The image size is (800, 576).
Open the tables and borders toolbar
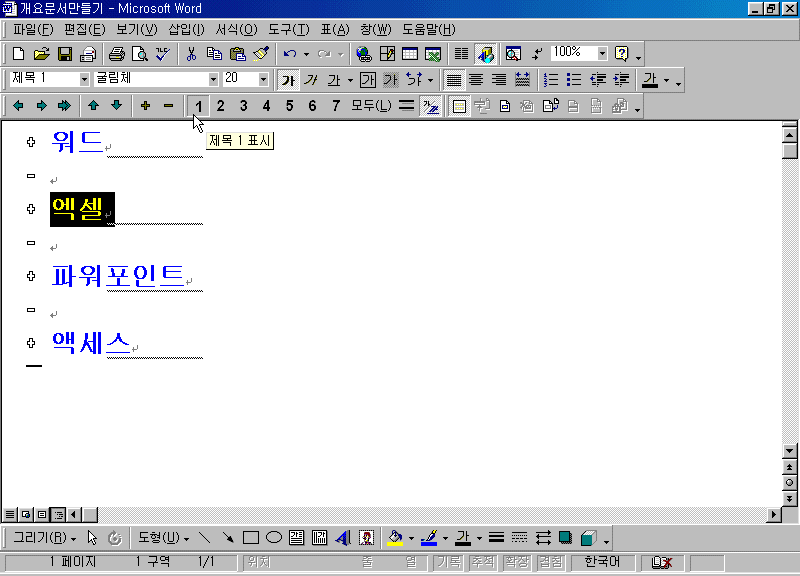[387, 54]
